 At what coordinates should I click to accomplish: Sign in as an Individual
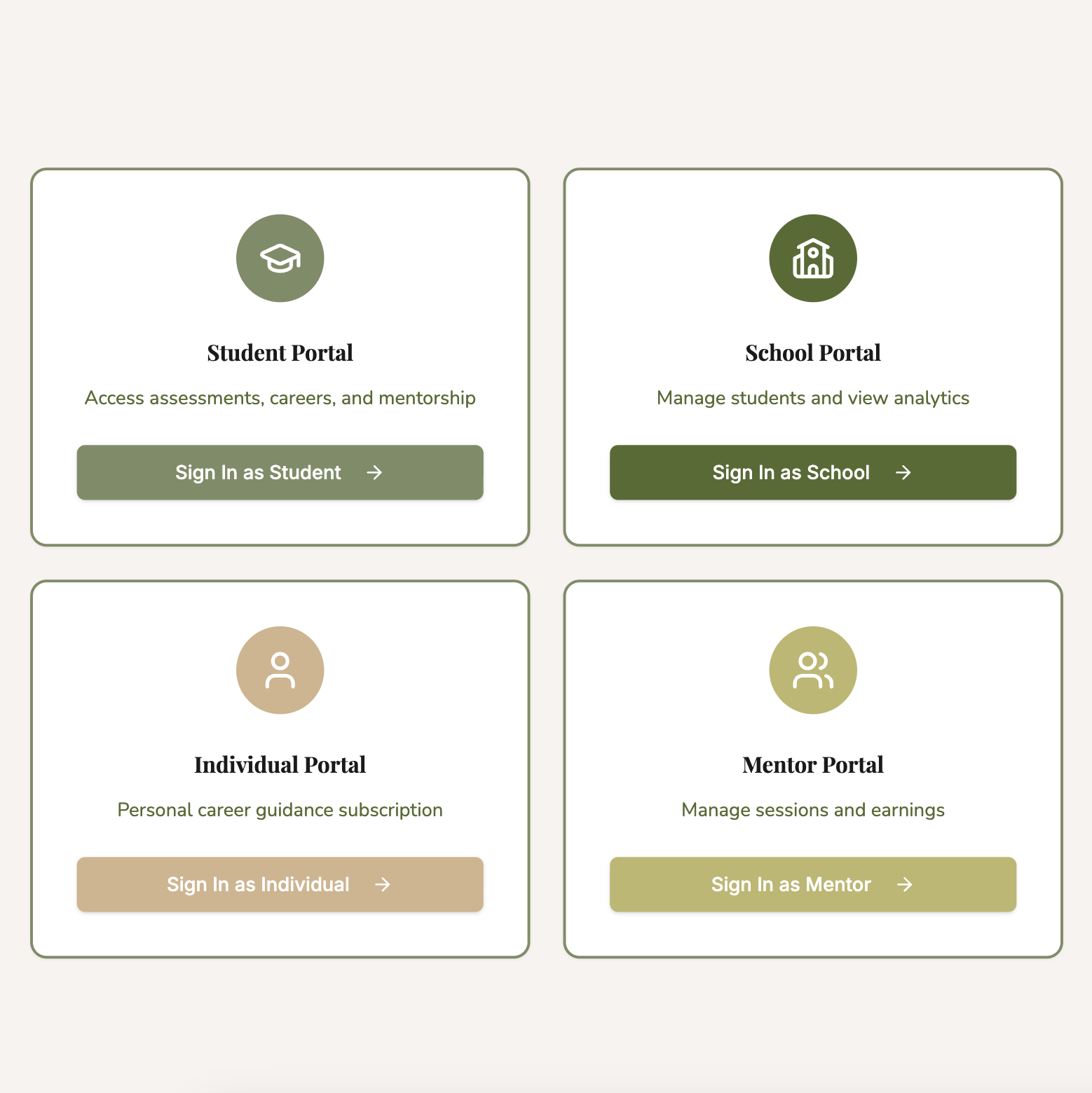pos(280,884)
